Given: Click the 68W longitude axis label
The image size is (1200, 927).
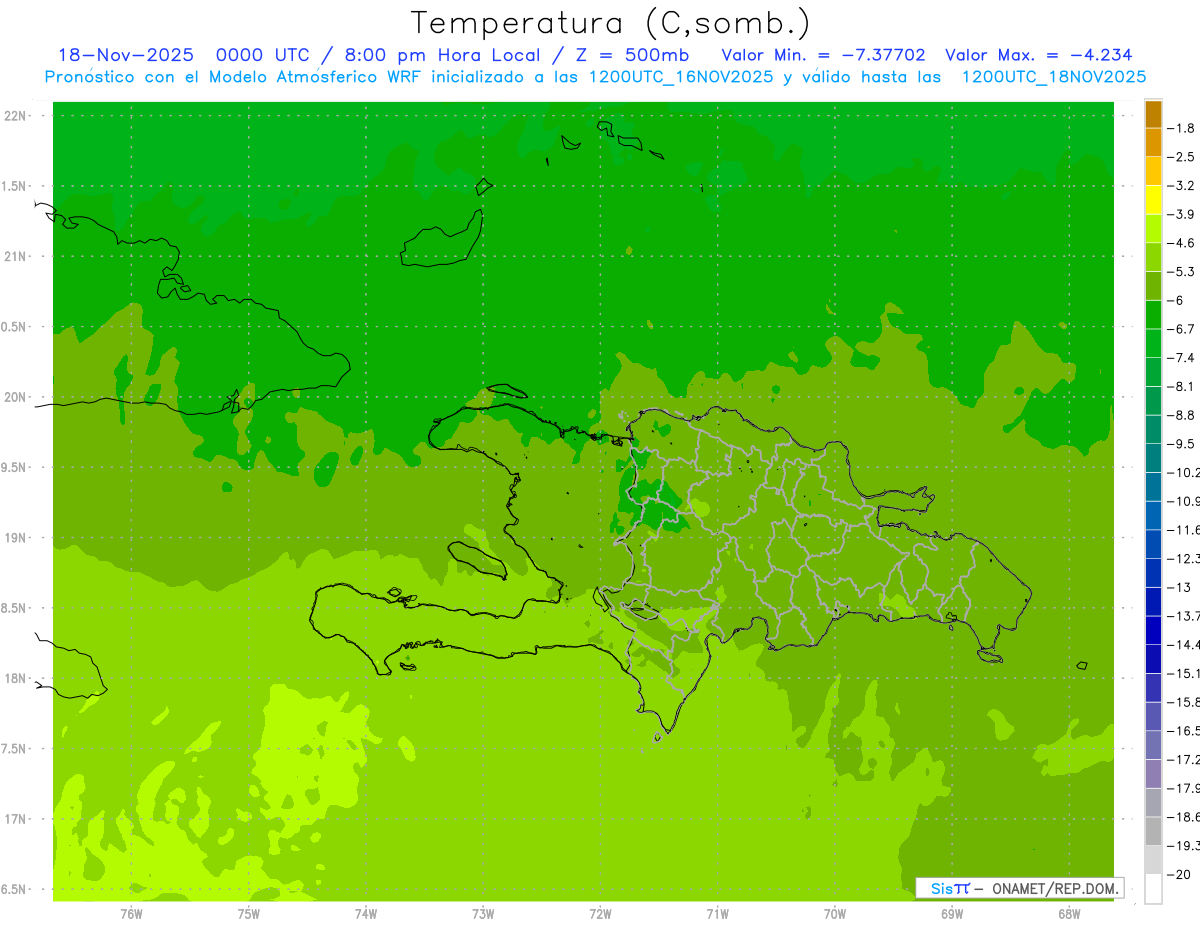Looking at the screenshot, I should click(1069, 914).
